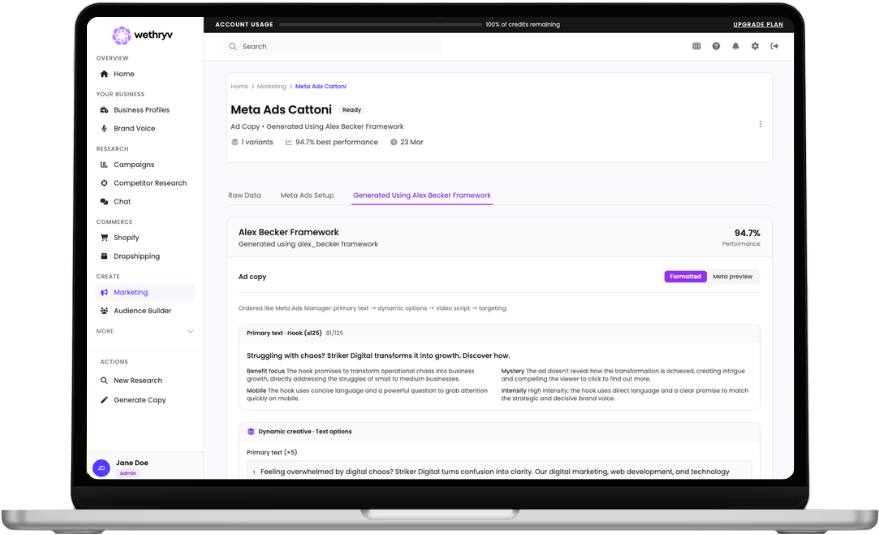Go to Marketing in breadcrumb

(x=271, y=86)
